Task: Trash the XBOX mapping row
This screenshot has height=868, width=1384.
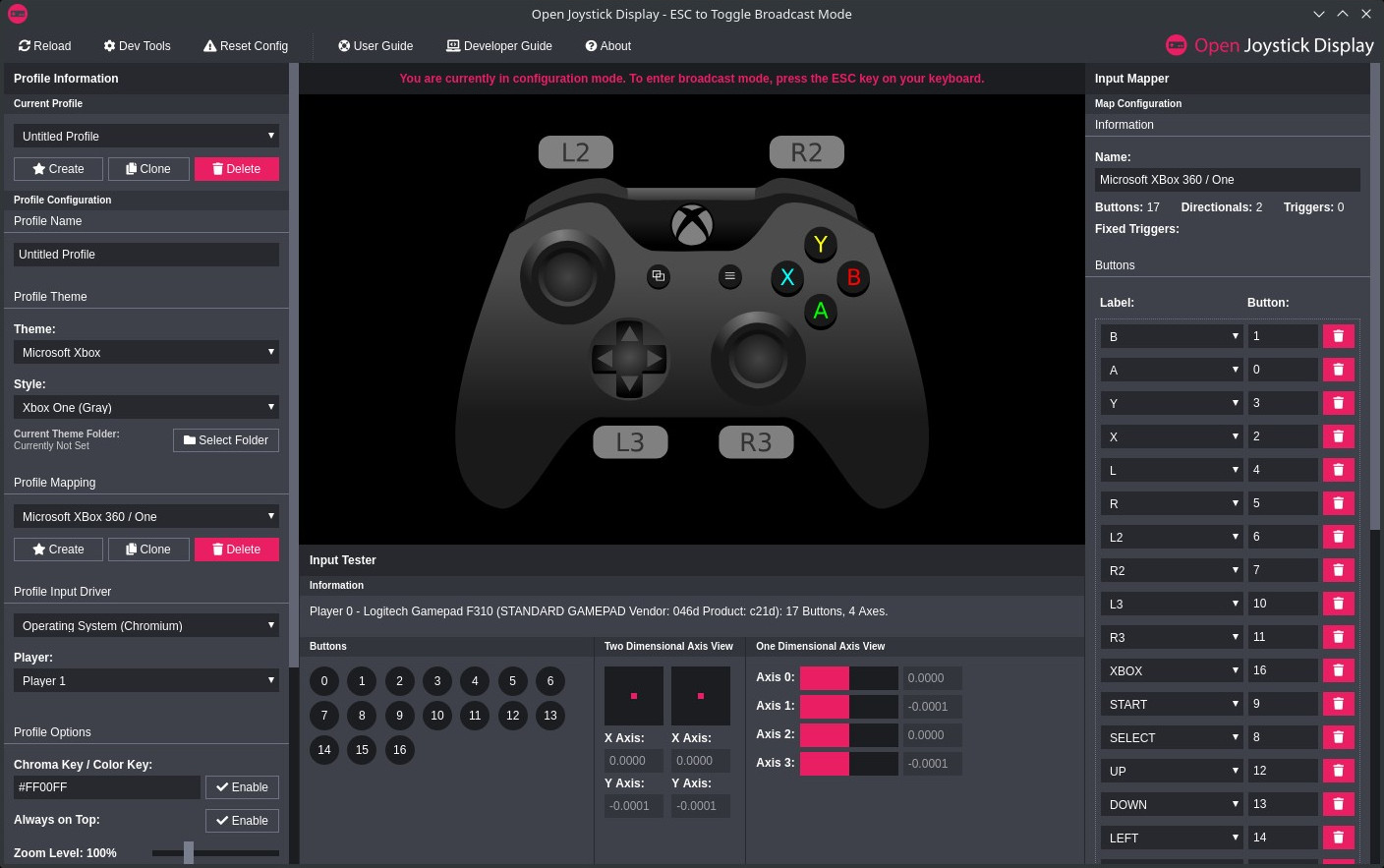Action: 1338,670
